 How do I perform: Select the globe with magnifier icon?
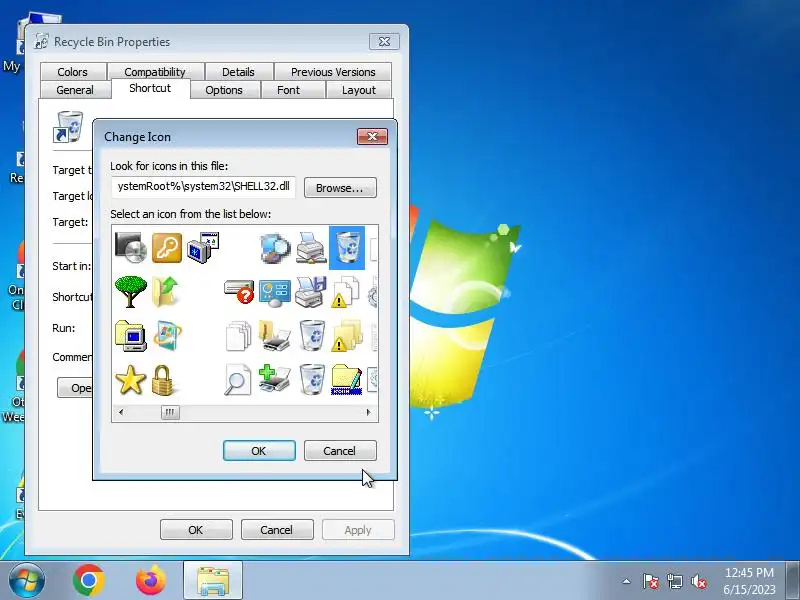(275, 248)
